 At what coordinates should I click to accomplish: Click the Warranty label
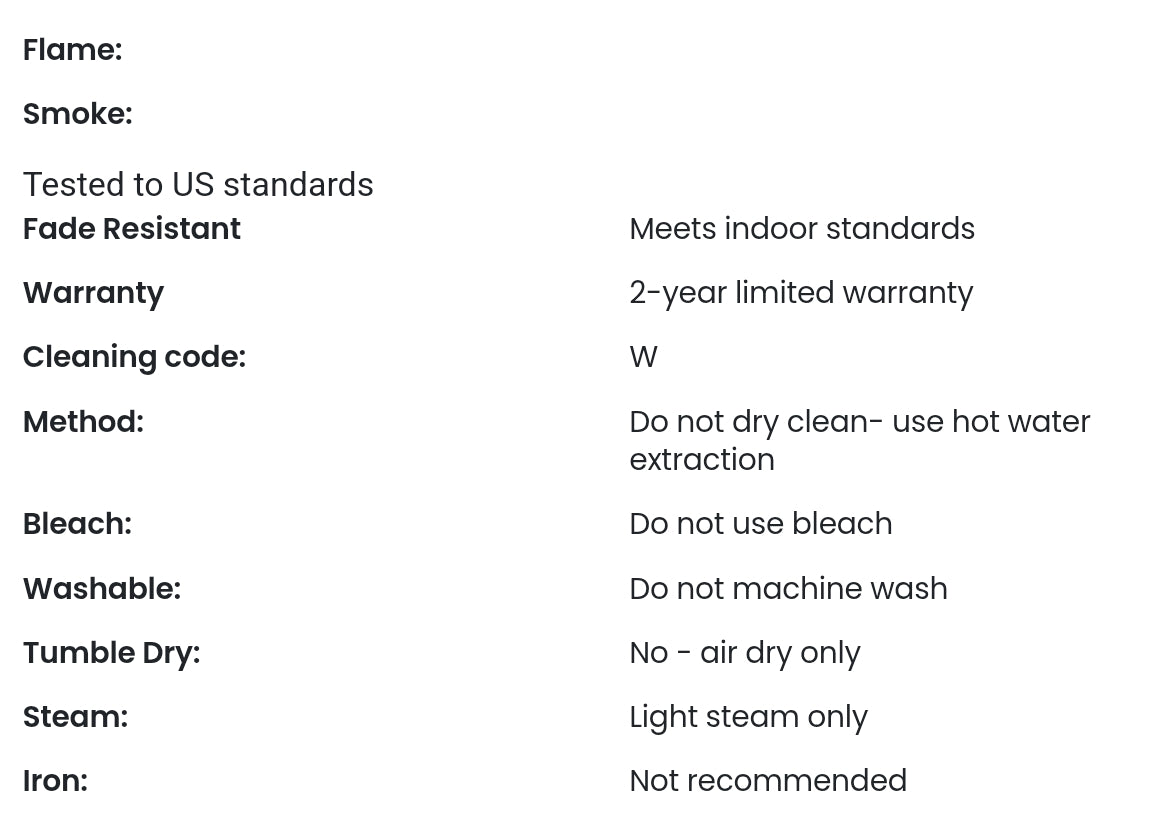tap(93, 293)
